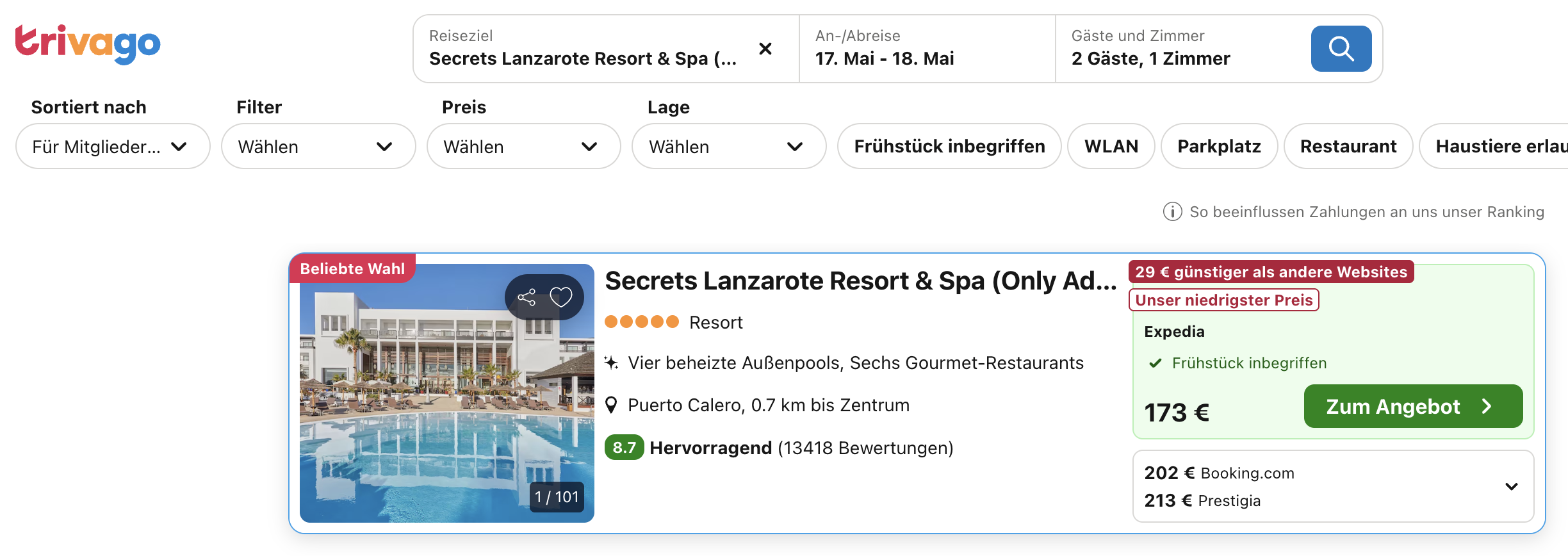Click the trivago logo
This screenshot has width=1568, height=556.
pyautogui.click(x=88, y=44)
